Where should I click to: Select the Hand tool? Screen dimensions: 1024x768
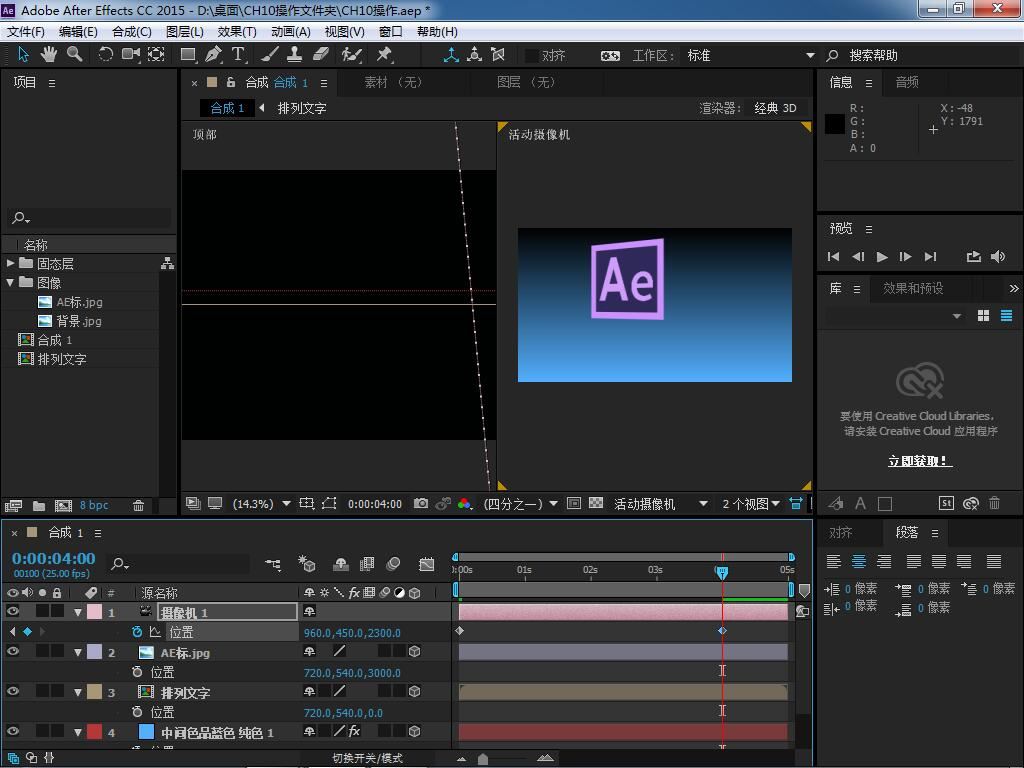(48, 54)
